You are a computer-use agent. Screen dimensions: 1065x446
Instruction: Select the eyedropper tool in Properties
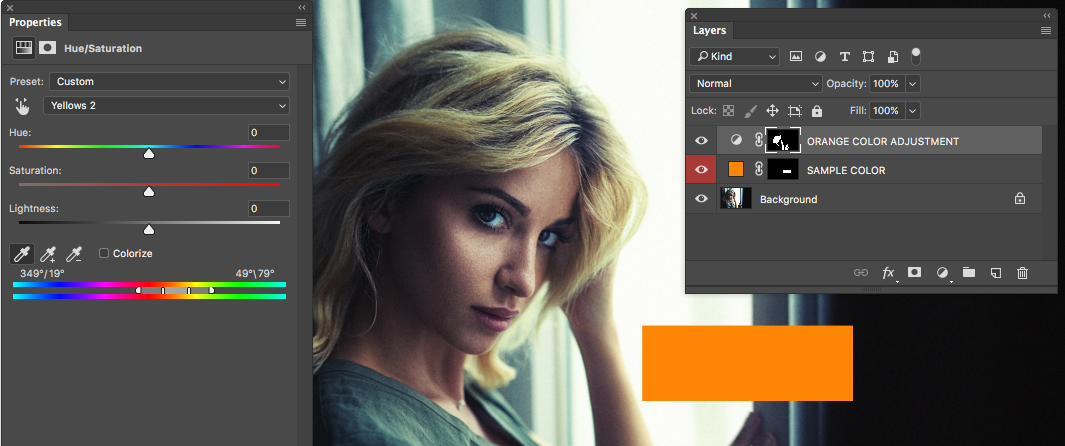pyautogui.click(x=21, y=254)
